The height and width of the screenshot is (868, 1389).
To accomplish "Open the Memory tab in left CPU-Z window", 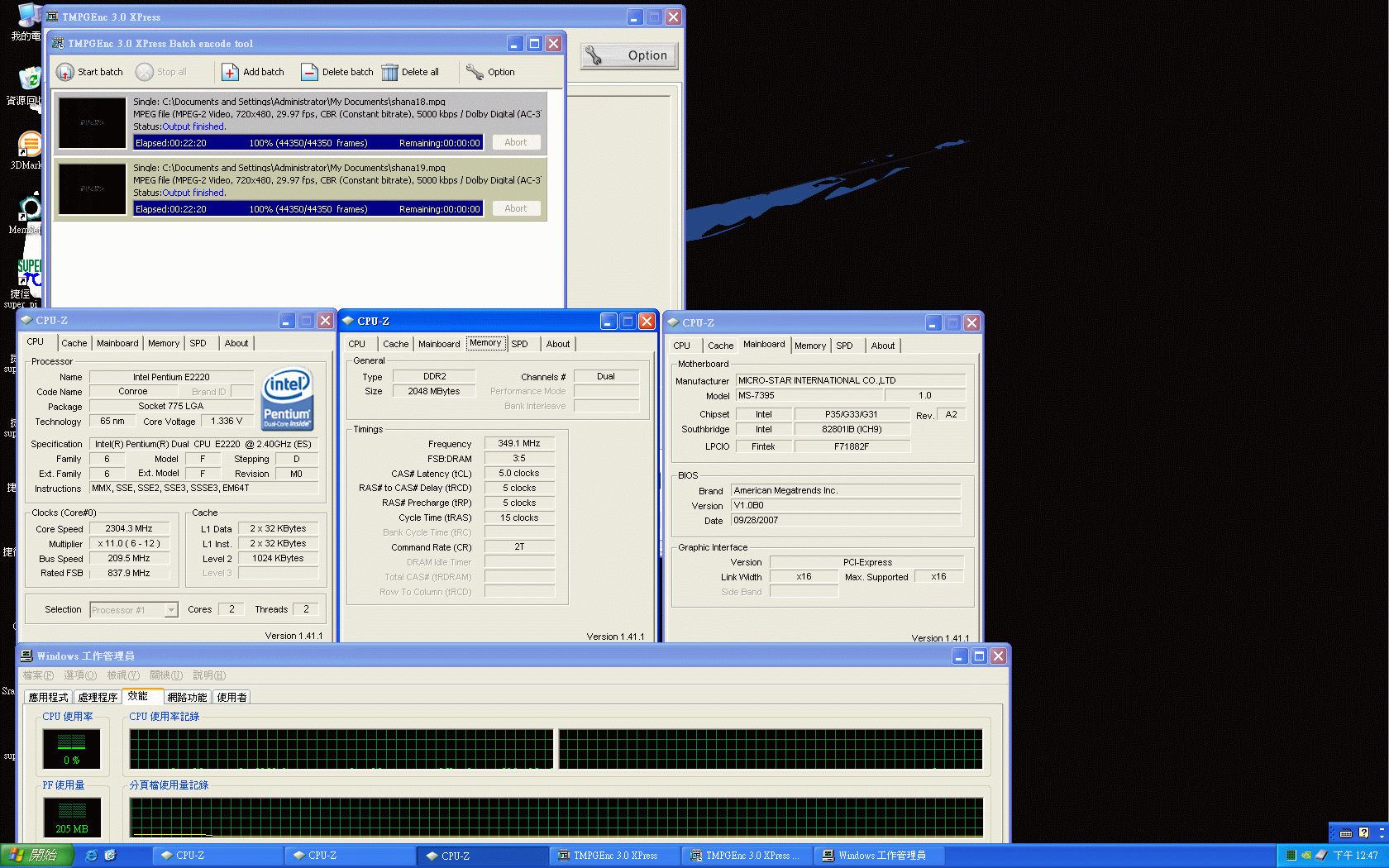I will tap(164, 343).
